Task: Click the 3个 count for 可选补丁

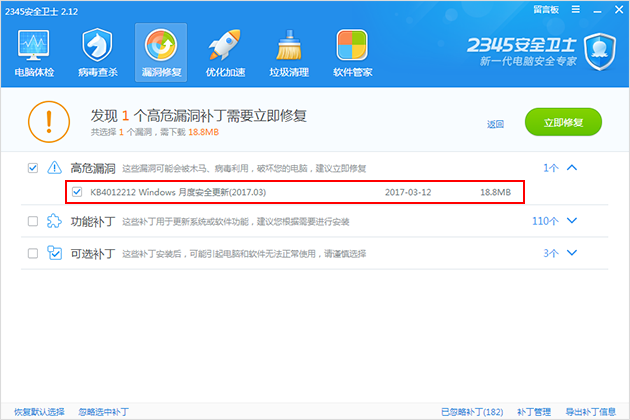Action: (x=551, y=253)
